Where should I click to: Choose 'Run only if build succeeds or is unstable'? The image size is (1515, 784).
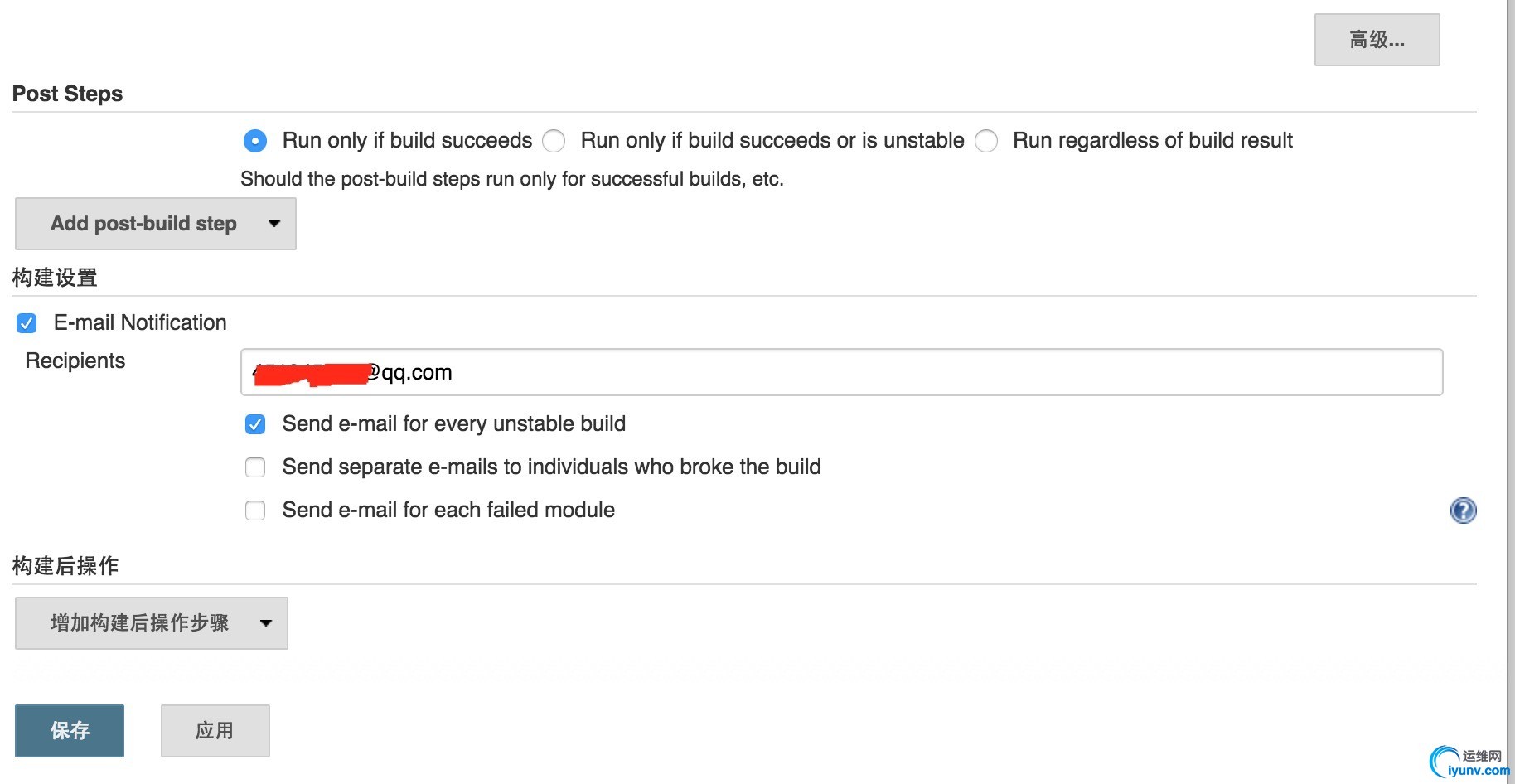pos(554,141)
